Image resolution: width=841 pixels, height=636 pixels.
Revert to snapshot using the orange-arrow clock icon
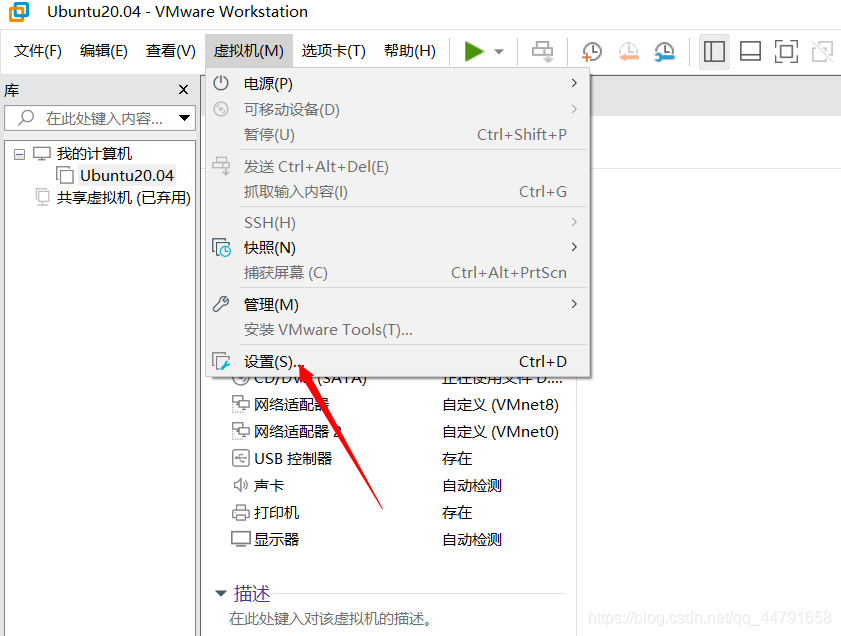pos(628,52)
